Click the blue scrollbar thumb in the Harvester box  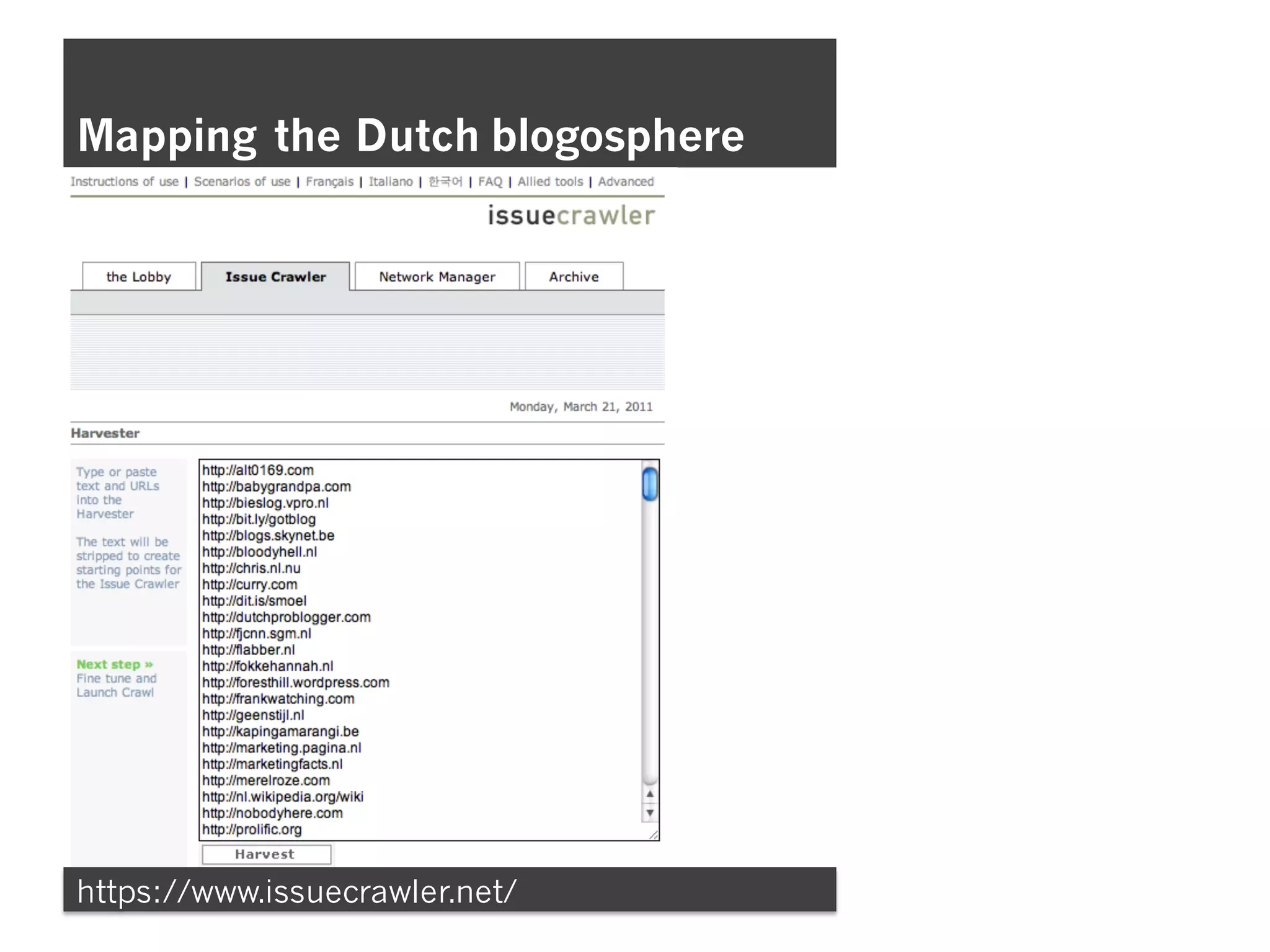point(650,484)
